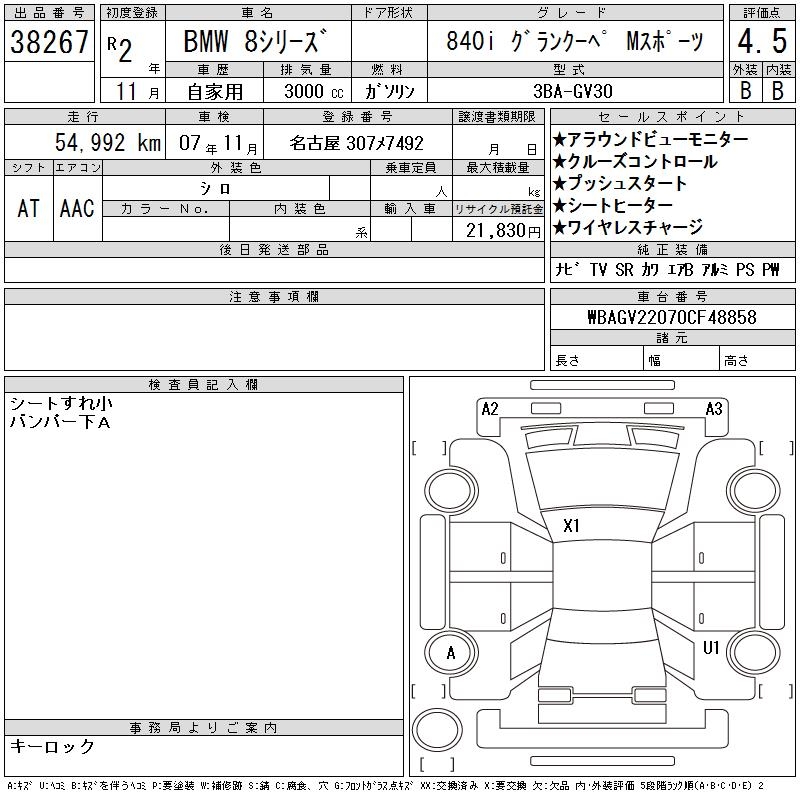Click the office notice キーロック

pyautogui.click(x=52, y=746)
